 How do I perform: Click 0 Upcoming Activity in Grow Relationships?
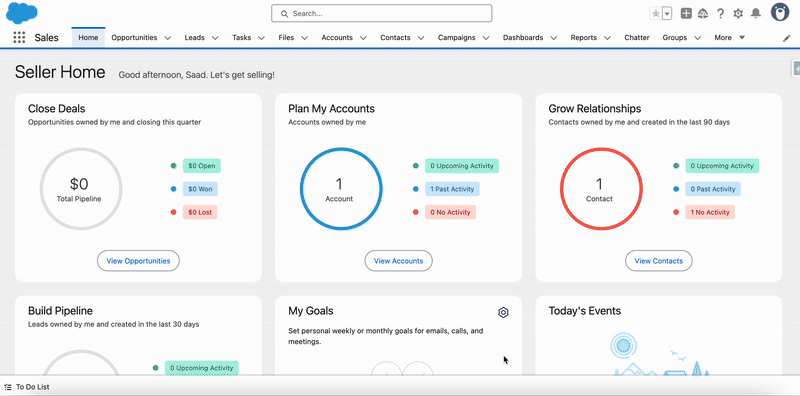[x=722, y=166]
